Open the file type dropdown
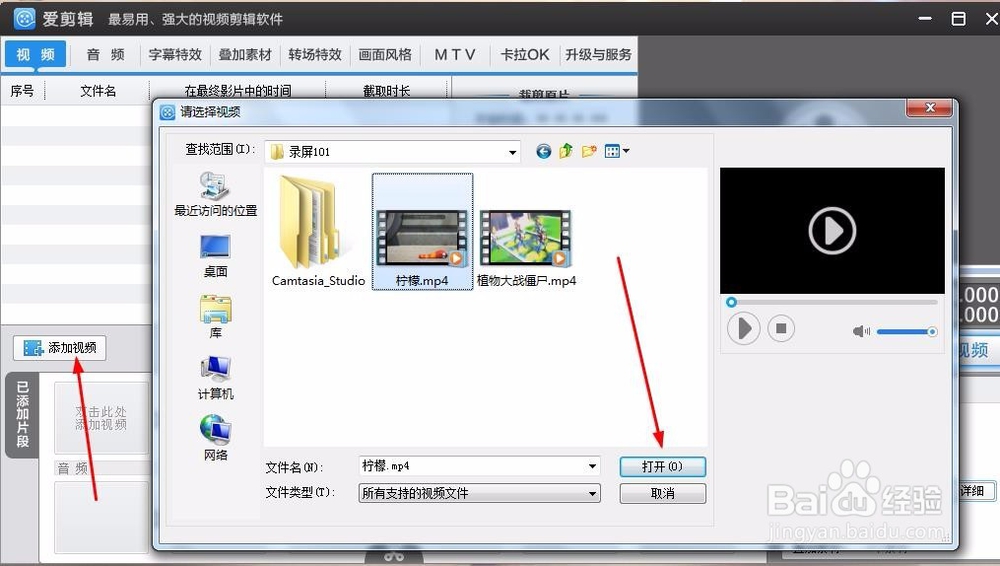This screenshot has height=566, width=1000. click(x=480, y=493)
